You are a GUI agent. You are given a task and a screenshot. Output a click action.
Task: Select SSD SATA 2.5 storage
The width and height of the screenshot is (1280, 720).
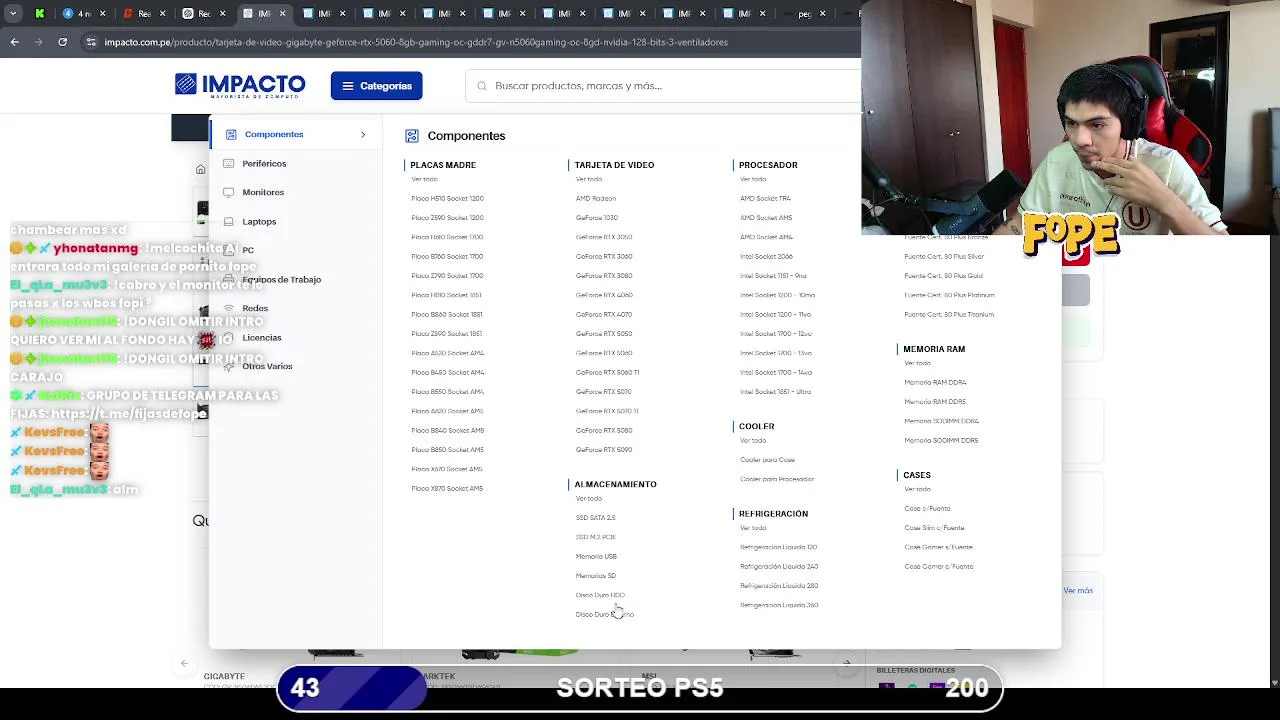(x=596, y=518)
